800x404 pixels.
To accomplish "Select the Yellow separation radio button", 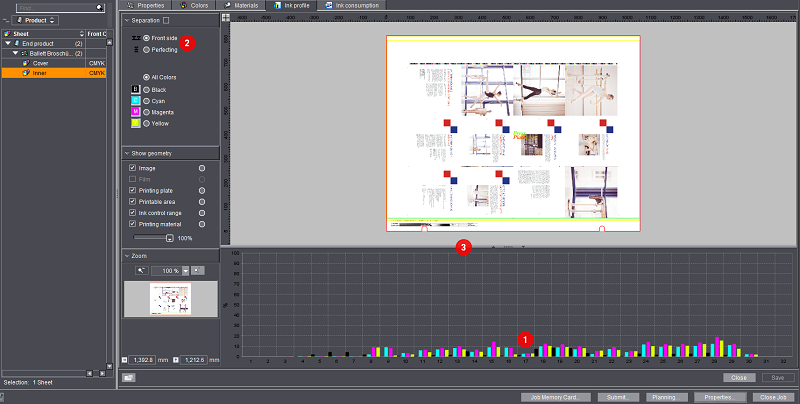I will pyautogui.click(x=146, y=124).
